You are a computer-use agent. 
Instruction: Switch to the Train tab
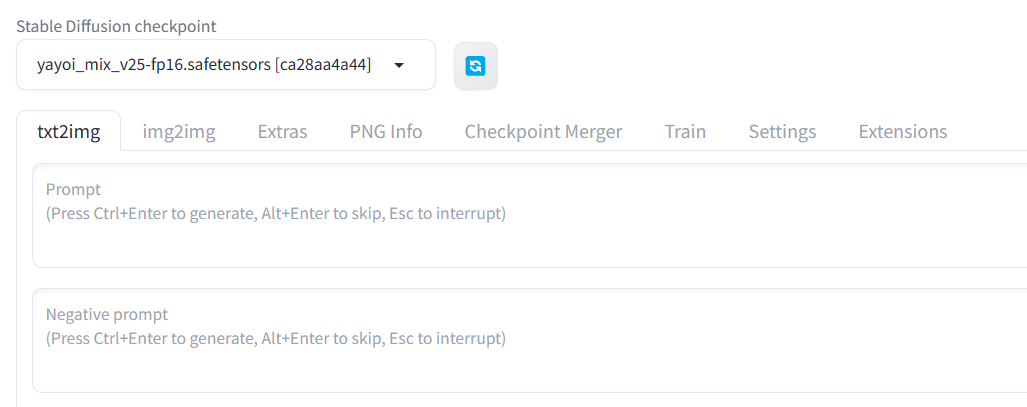tap(685, 131)
